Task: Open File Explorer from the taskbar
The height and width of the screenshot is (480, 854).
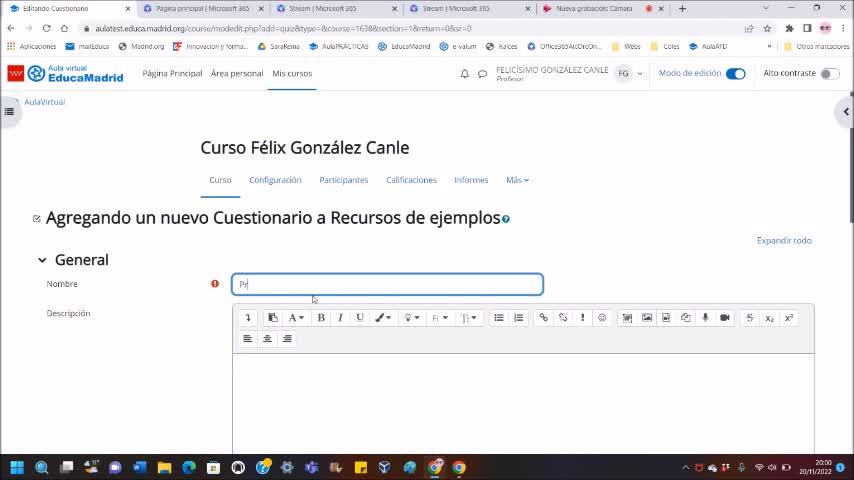Action: [x=164, y=467]
